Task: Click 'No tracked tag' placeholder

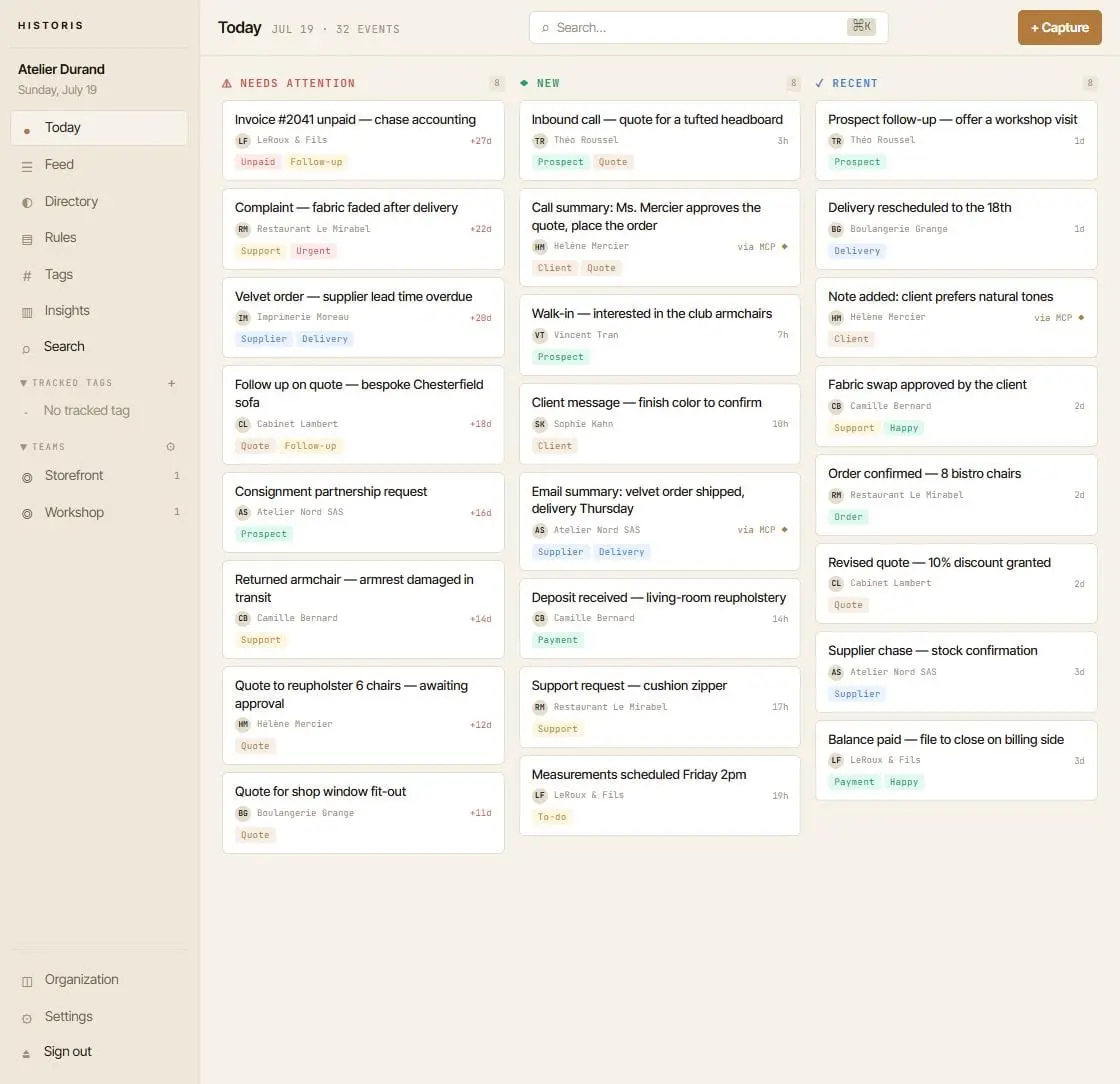Action: click(86, 411)
